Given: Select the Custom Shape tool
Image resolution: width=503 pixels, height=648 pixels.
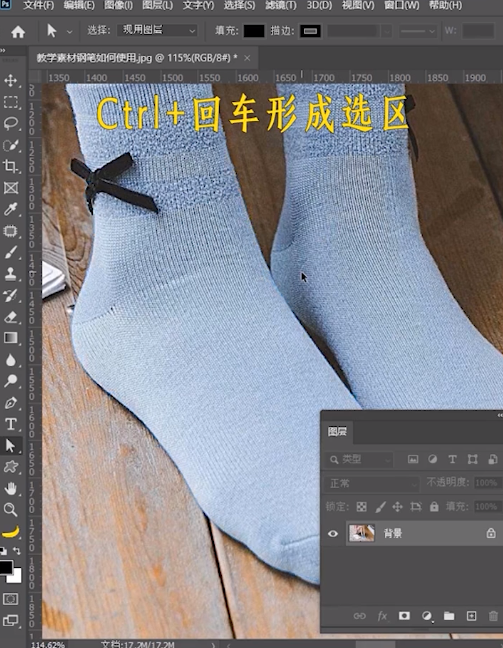Looking at the screenshot, I should pos(11,467).
